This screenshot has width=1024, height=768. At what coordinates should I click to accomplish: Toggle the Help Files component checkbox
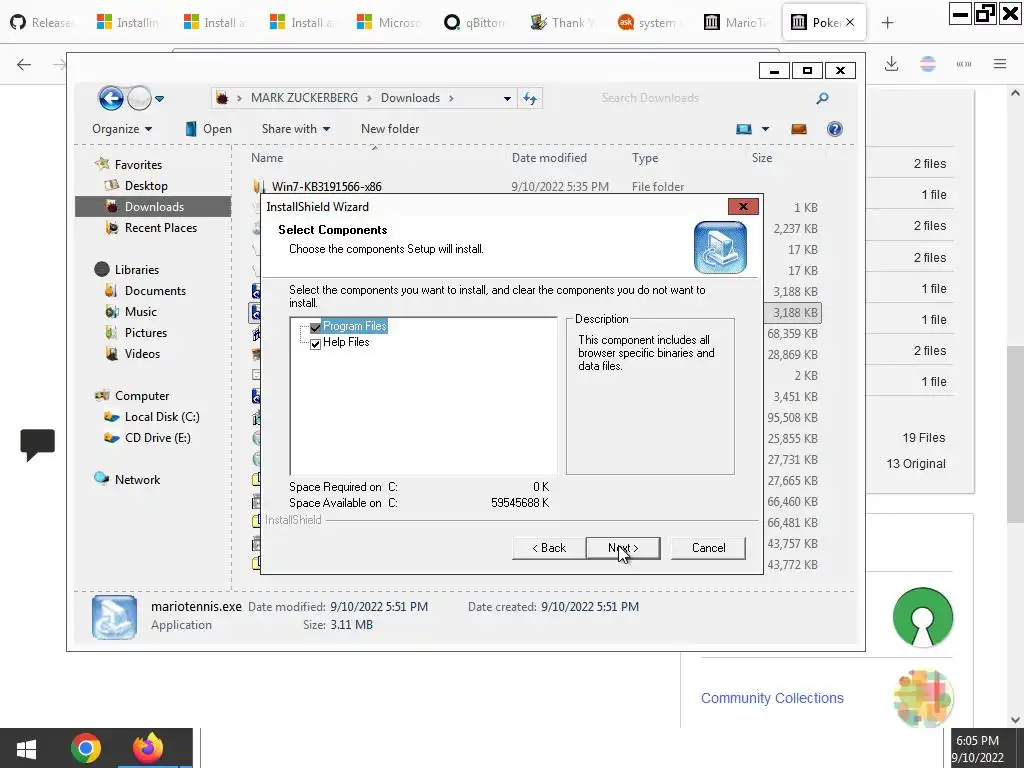click(315, 344)
